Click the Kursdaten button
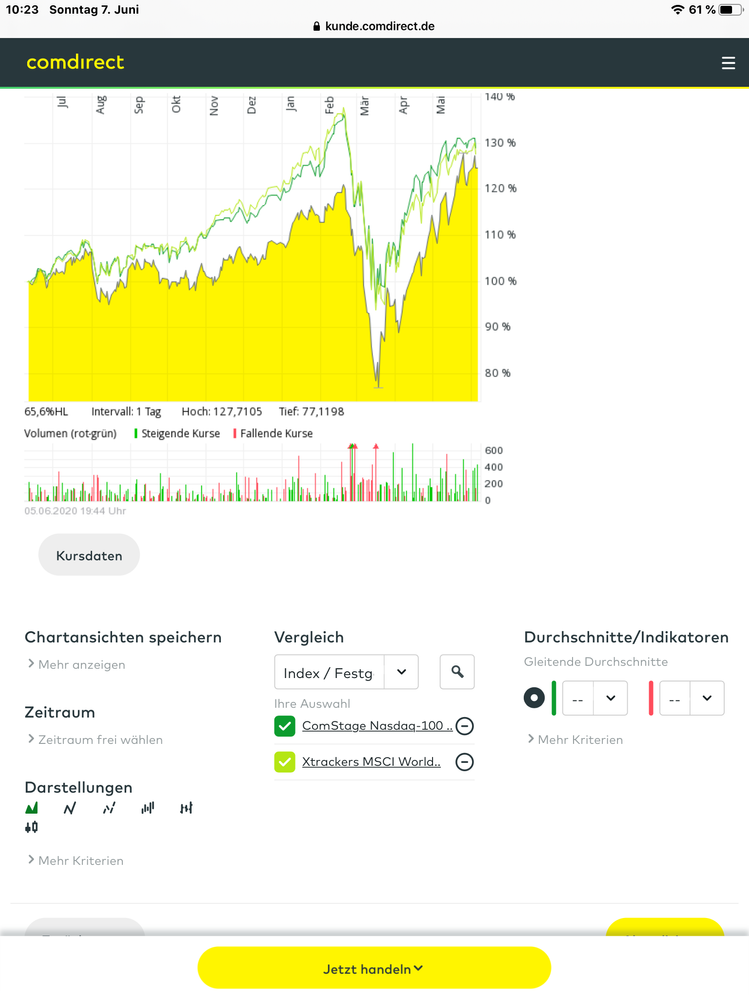749x999 pixels. click(x=89, y=555)
